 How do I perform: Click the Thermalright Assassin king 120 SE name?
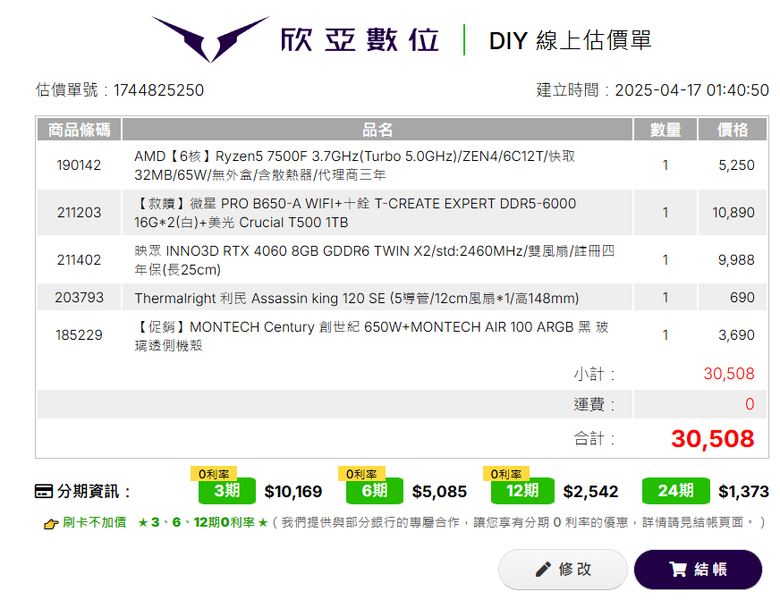click(x=357, y=298)
